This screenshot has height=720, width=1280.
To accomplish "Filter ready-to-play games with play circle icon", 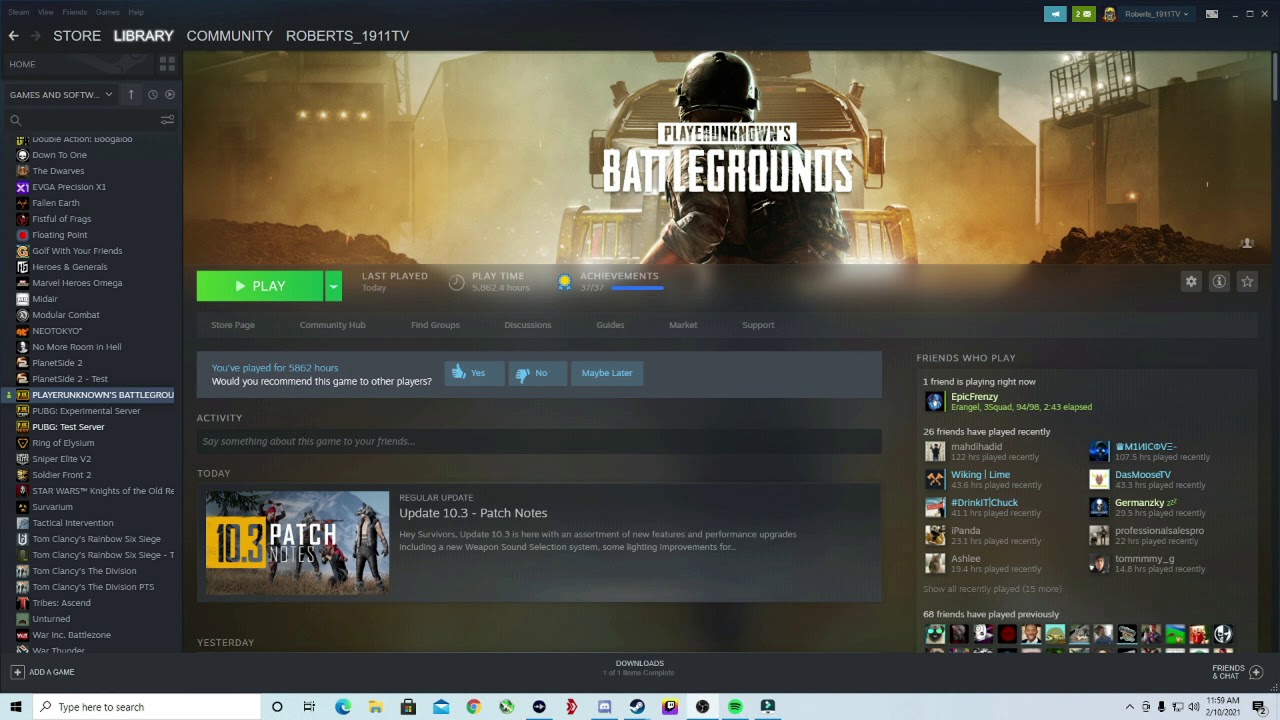I will [x=169, y=94].
